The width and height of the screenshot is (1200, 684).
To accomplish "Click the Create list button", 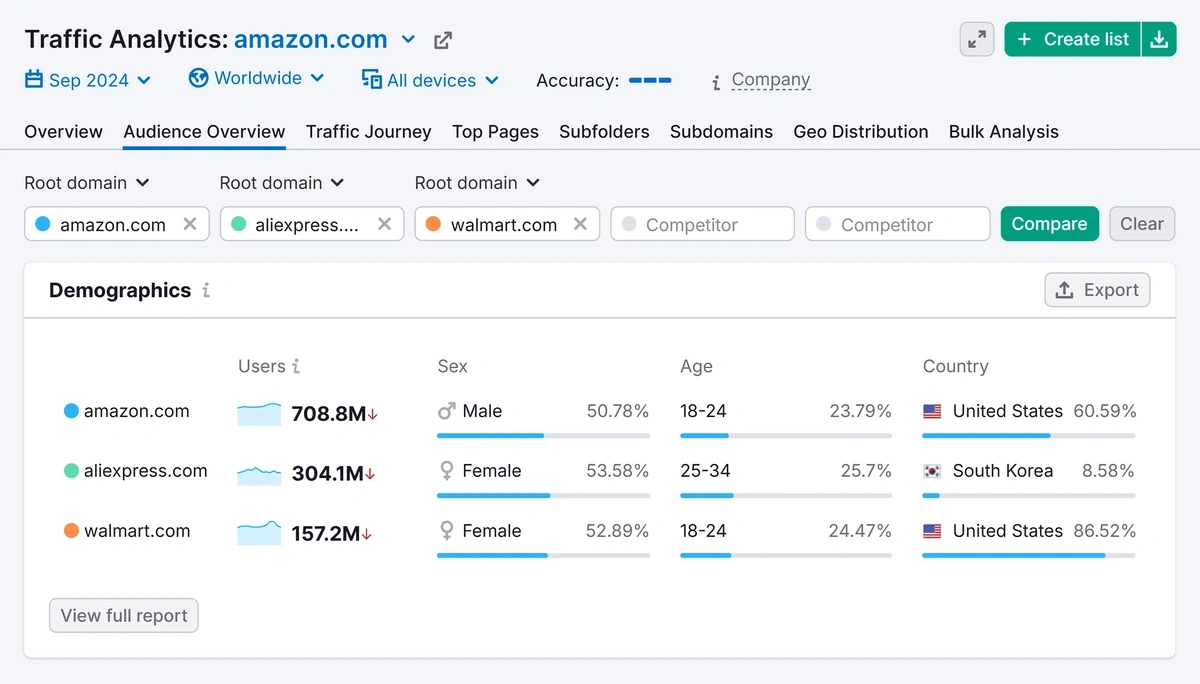I will (1072, 39).
